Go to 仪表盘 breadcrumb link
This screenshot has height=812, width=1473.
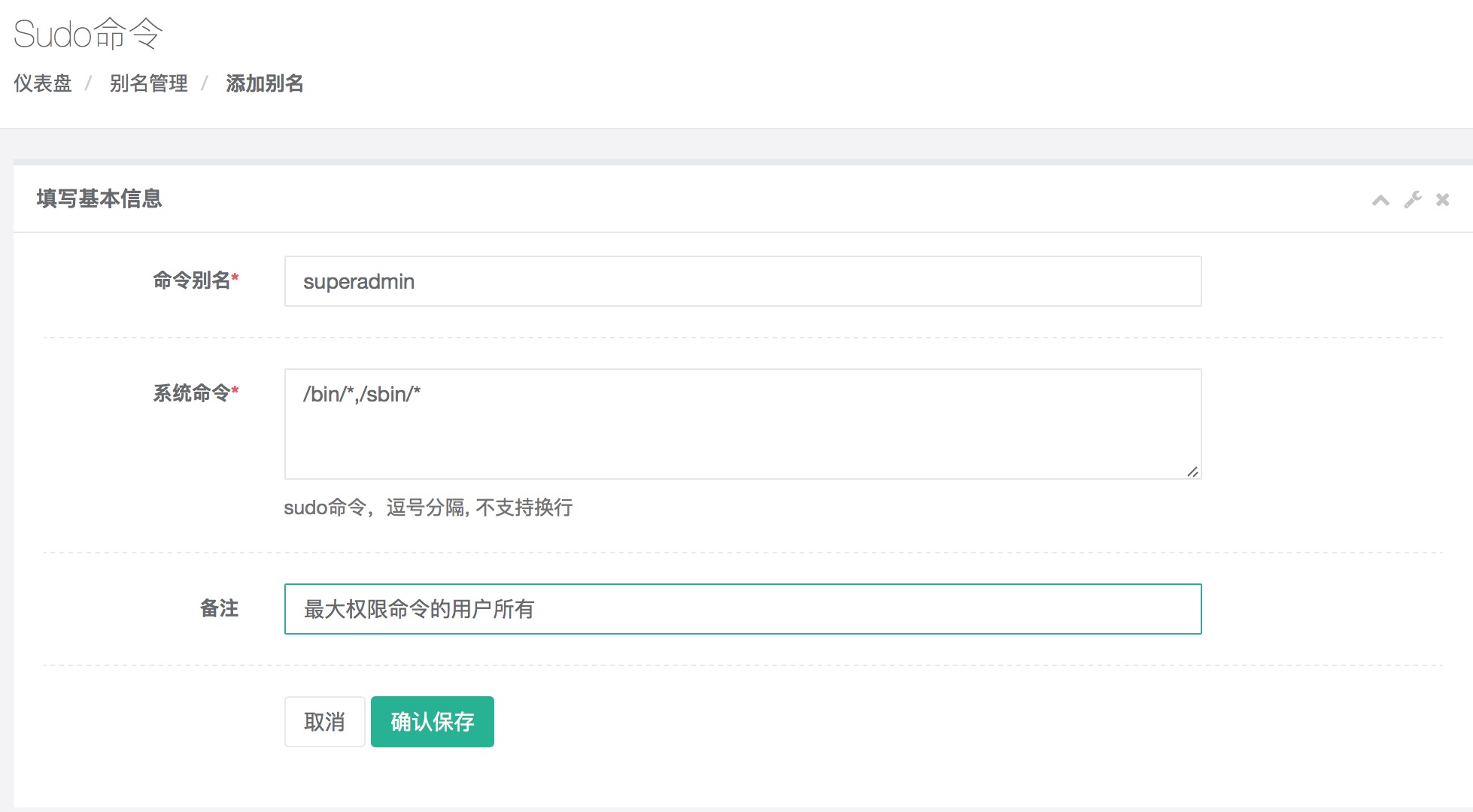[43, 83]
